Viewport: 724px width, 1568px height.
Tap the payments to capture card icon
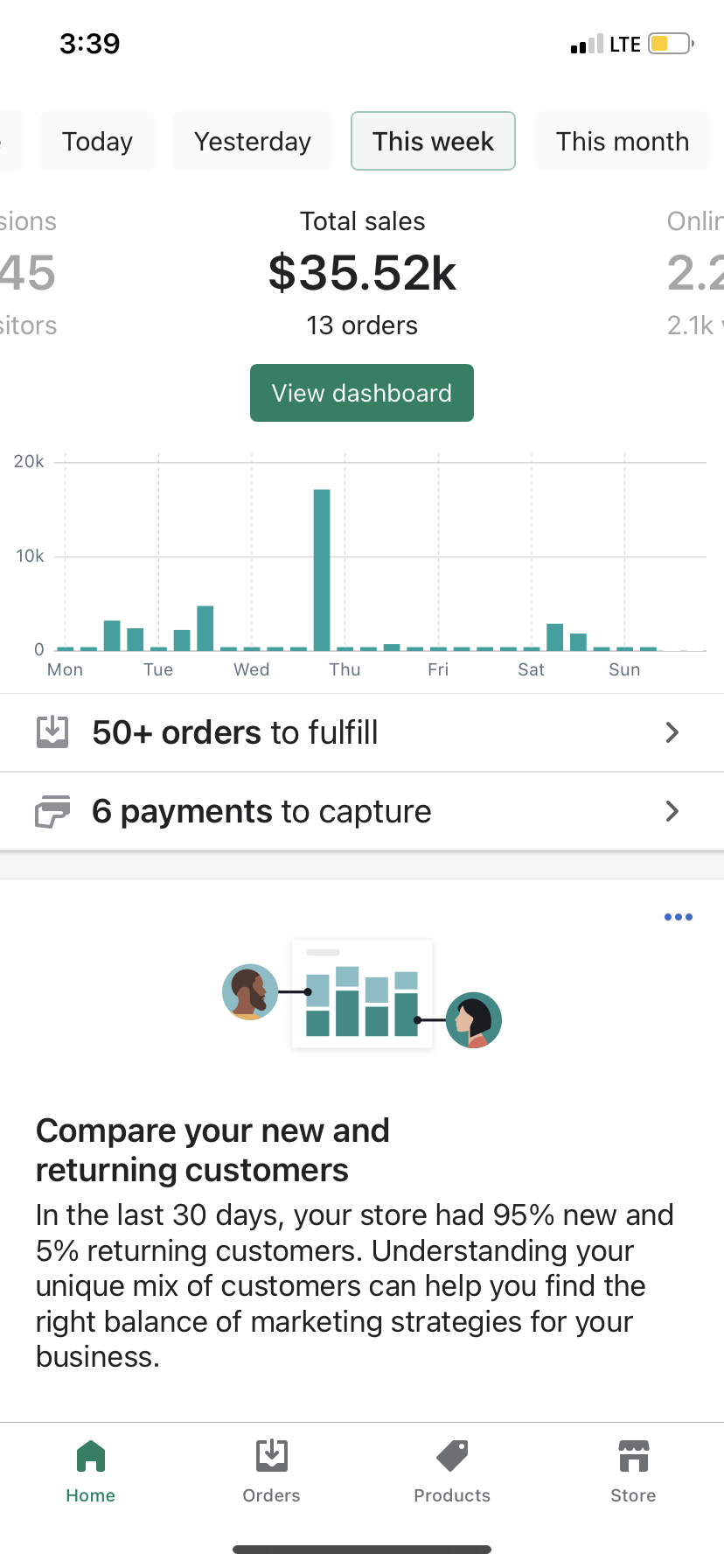[x=52, y=811]
